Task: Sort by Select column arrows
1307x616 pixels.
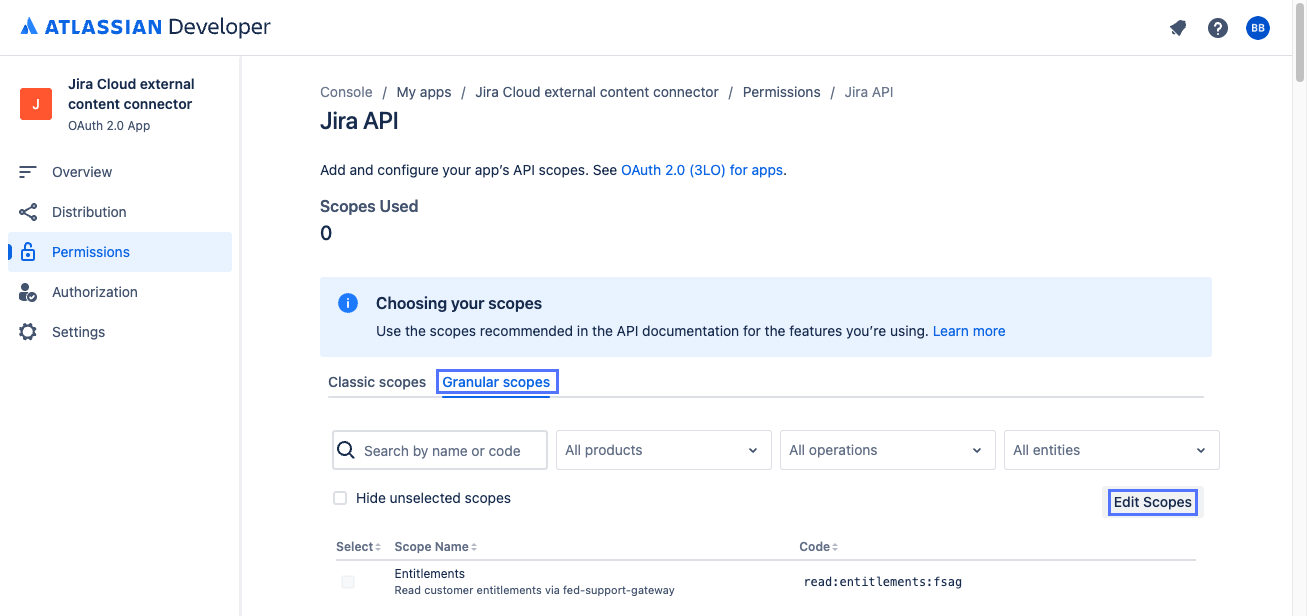Action: coord(379,547)
